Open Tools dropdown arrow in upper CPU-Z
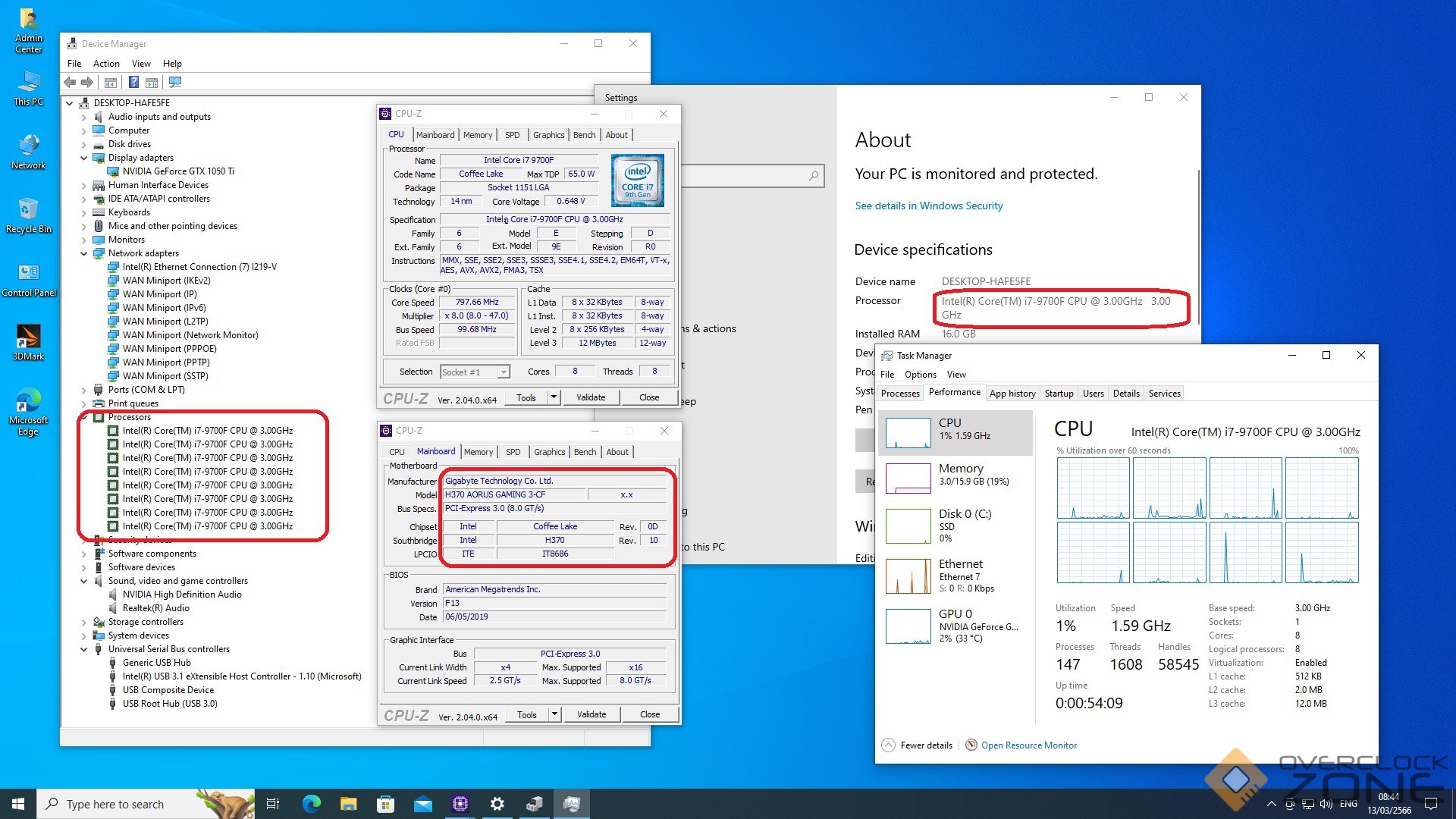 [x=554, y=397]
